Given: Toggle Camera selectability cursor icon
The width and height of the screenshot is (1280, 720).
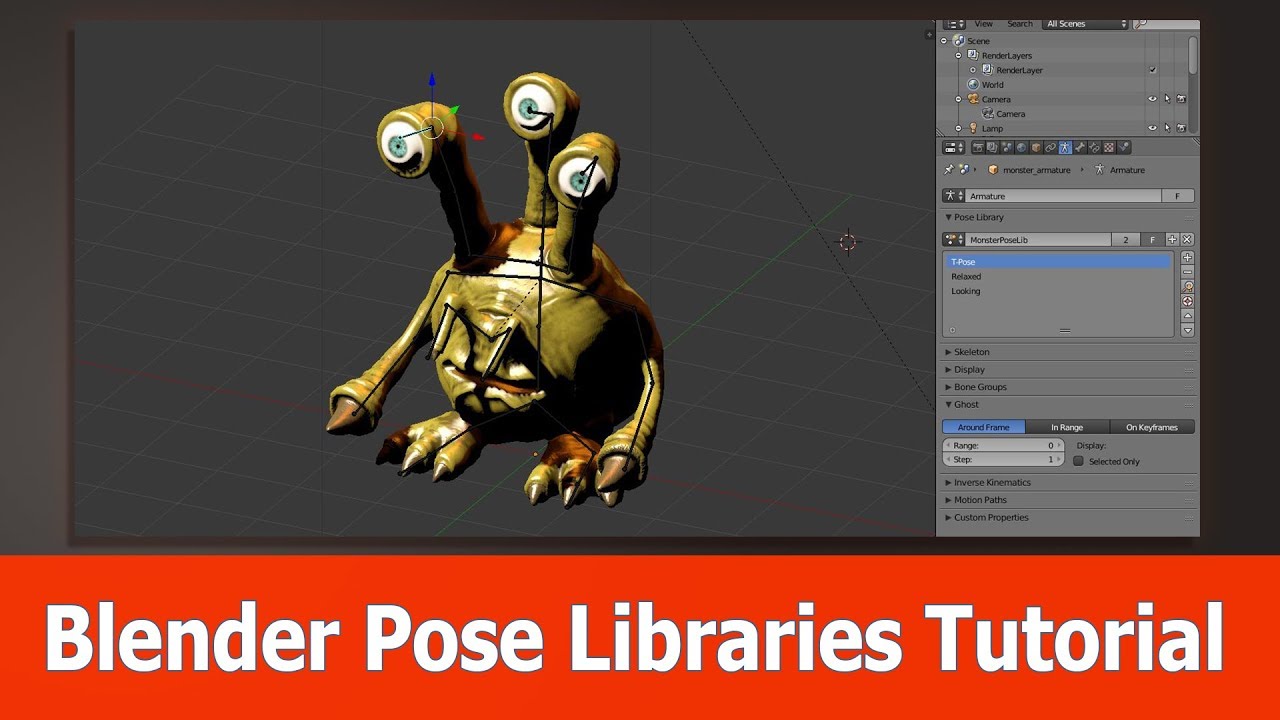Looking at the screenshot, I should click(1167, 99).
